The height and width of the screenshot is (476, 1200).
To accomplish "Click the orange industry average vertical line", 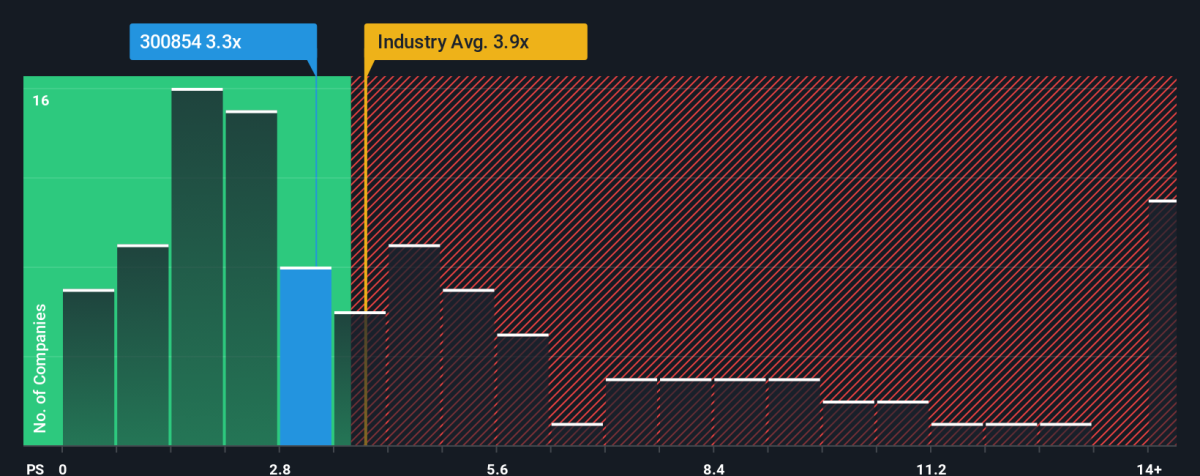I will 365,260.
